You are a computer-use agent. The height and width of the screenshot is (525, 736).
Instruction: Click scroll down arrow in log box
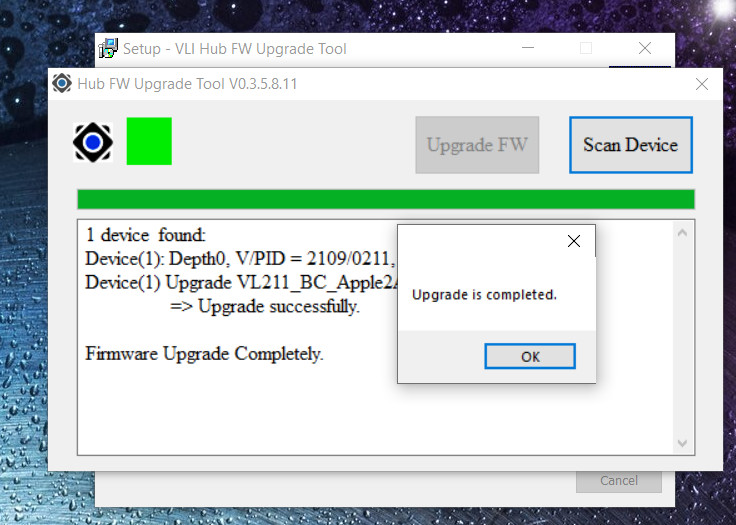pyautogui.click(x=682, y=443)
